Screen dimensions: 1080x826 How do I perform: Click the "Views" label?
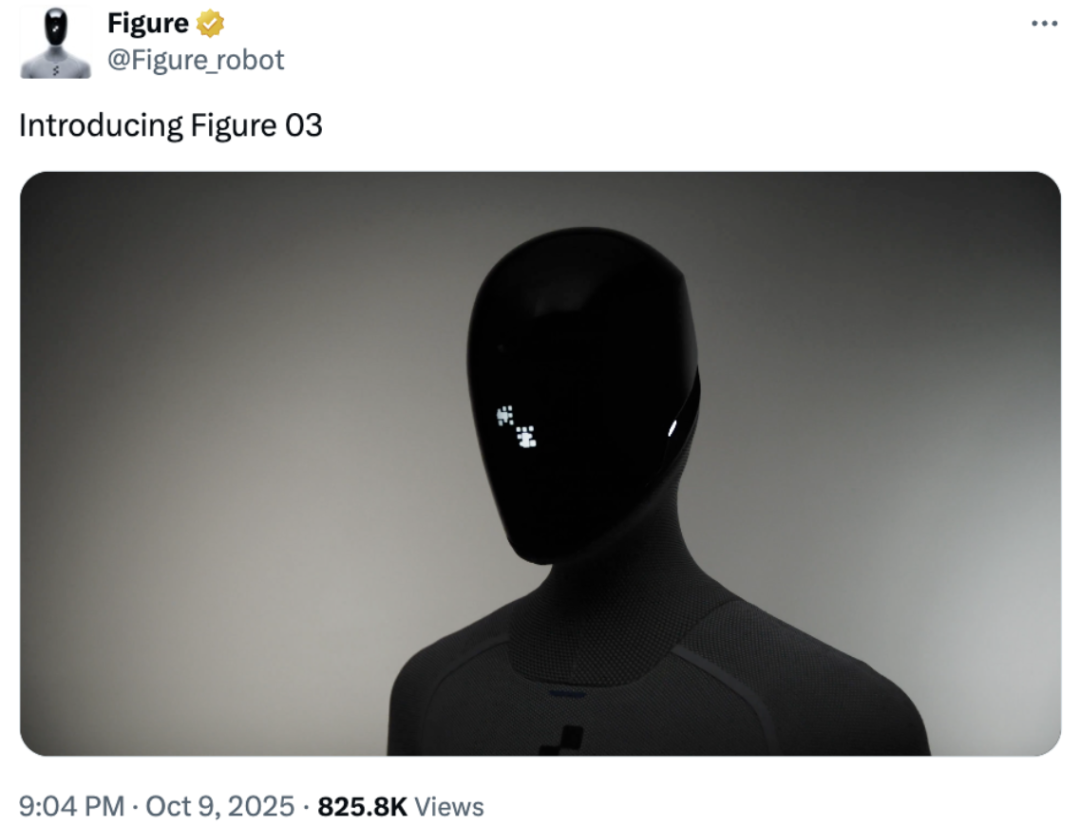click(449, 806)
